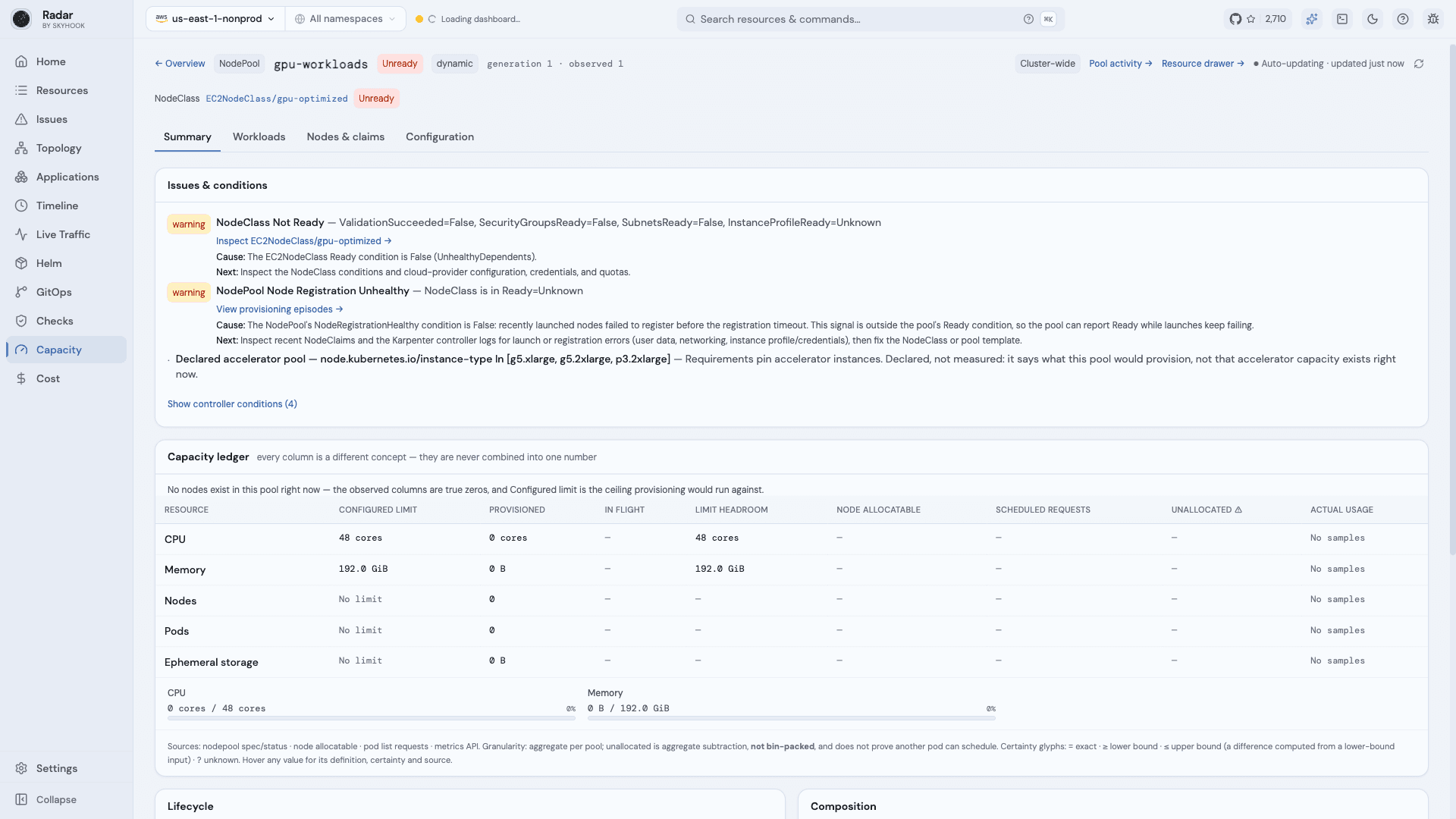Collapse the sidebar
This screenshot has width=1456, height=819.
66,799
